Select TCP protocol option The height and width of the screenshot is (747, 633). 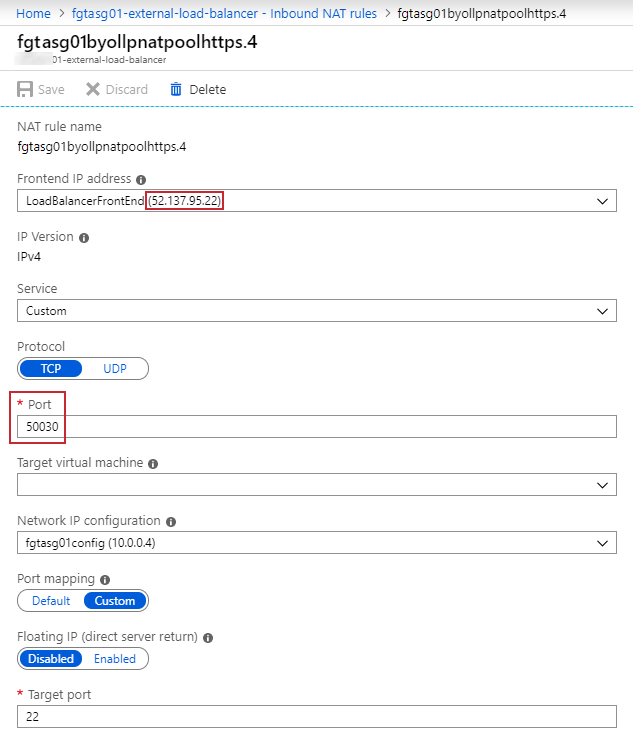[x=50, y=369]
